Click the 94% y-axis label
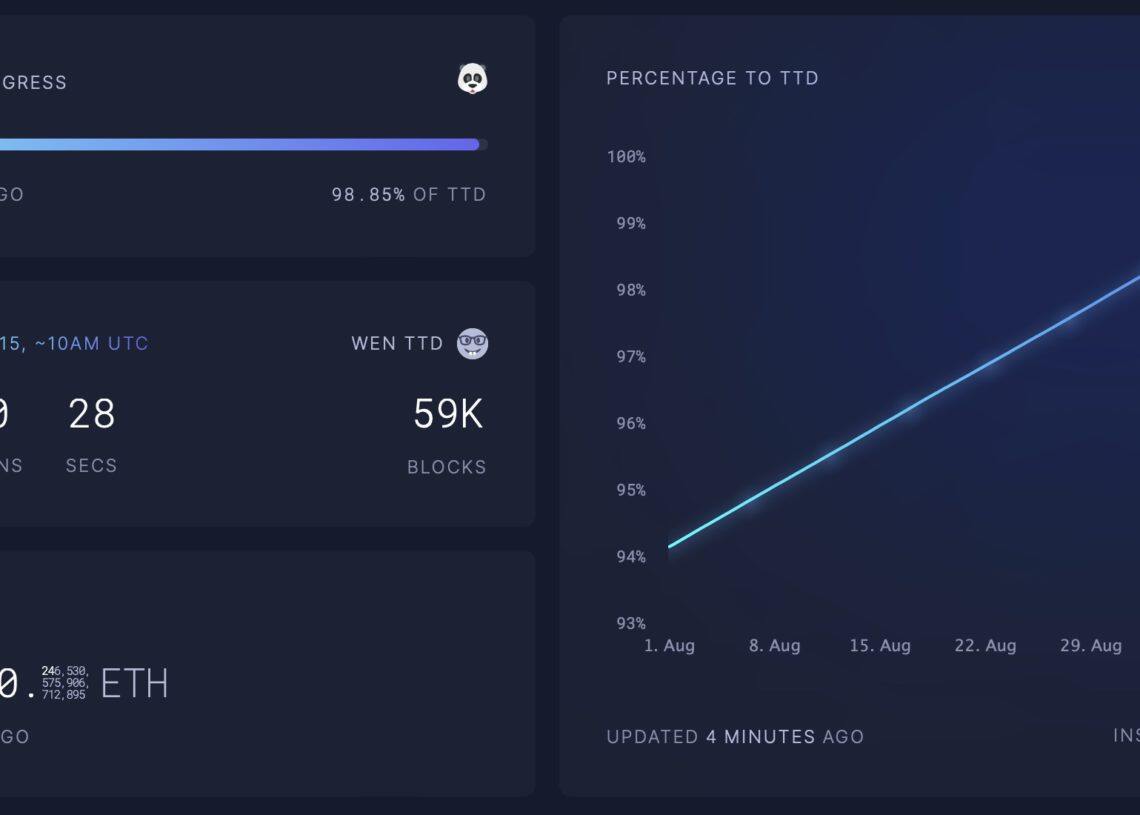Viewport: 1140px width, 815px height. [x=630, y=557]
